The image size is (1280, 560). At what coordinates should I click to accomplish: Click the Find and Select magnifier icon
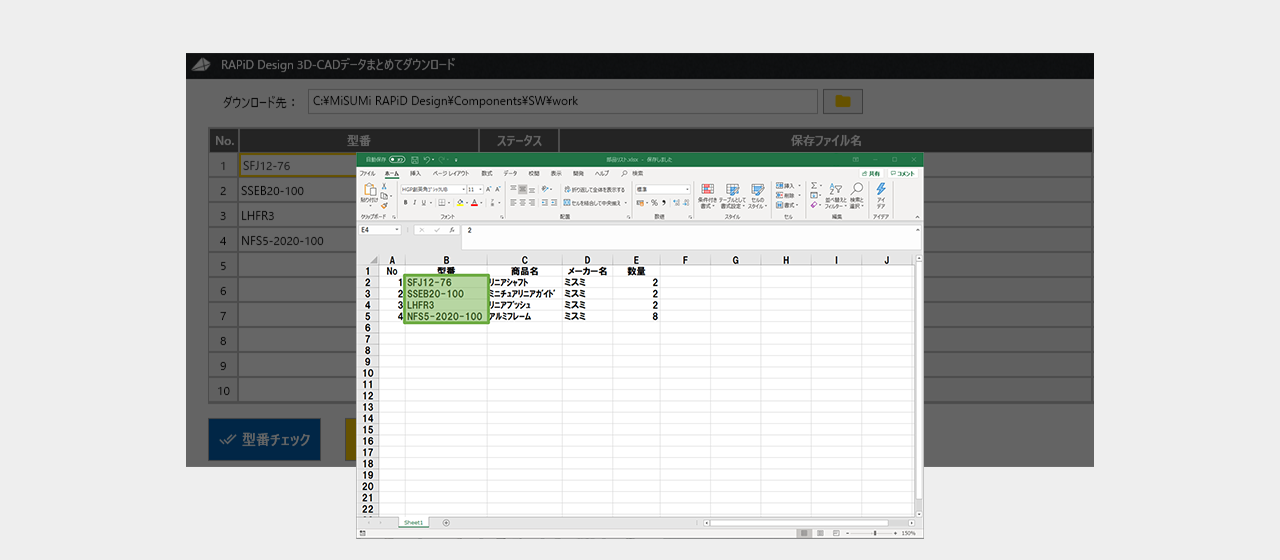(857, 190)
